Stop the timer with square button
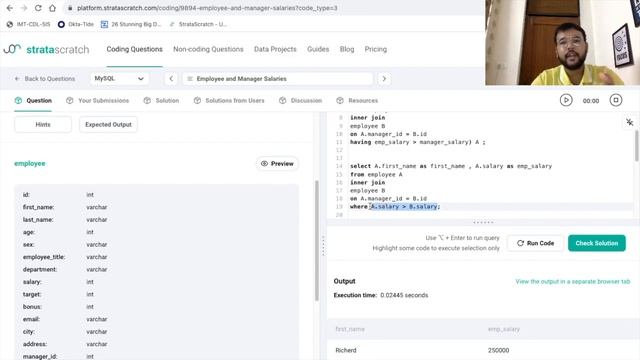Screen dimensions: 640x360 616,100
